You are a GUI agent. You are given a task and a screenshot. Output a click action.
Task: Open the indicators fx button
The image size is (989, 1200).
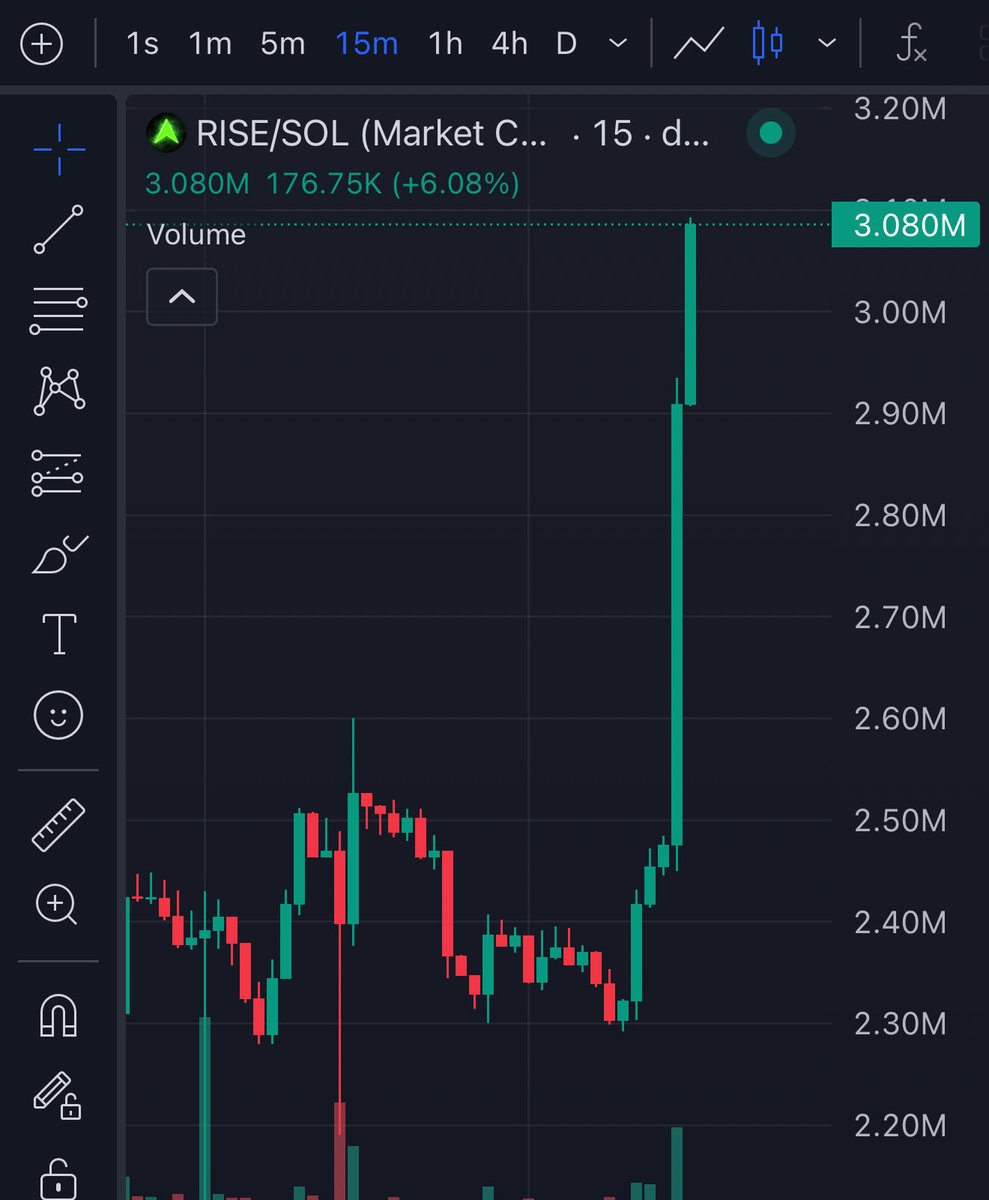click(911, 45)
